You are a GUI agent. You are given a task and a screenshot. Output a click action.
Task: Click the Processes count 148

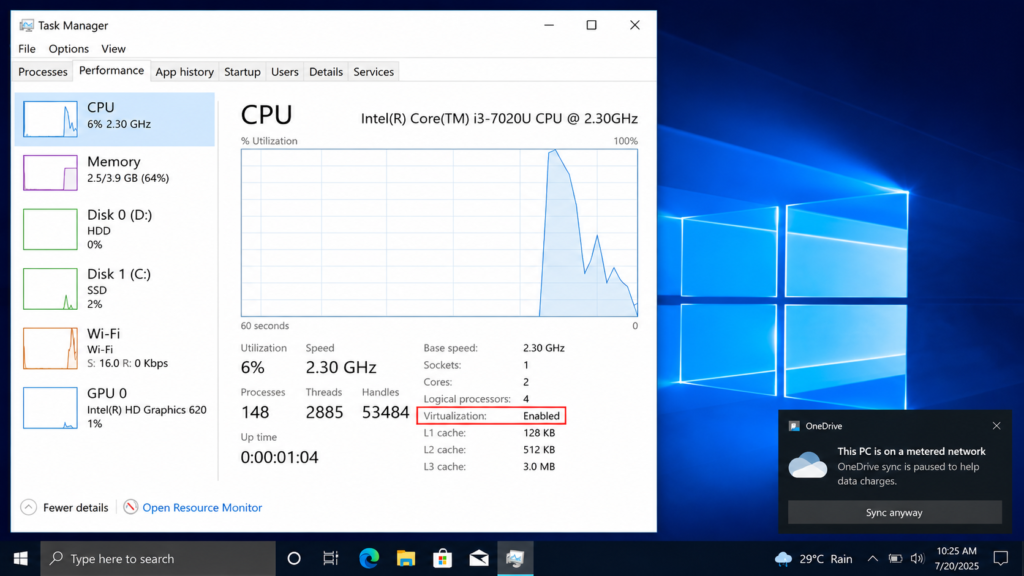(255, 412)
